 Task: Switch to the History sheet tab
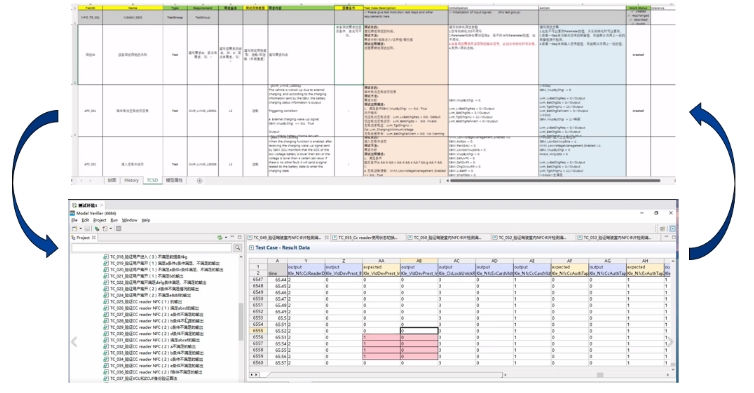(x=131, y=180)
